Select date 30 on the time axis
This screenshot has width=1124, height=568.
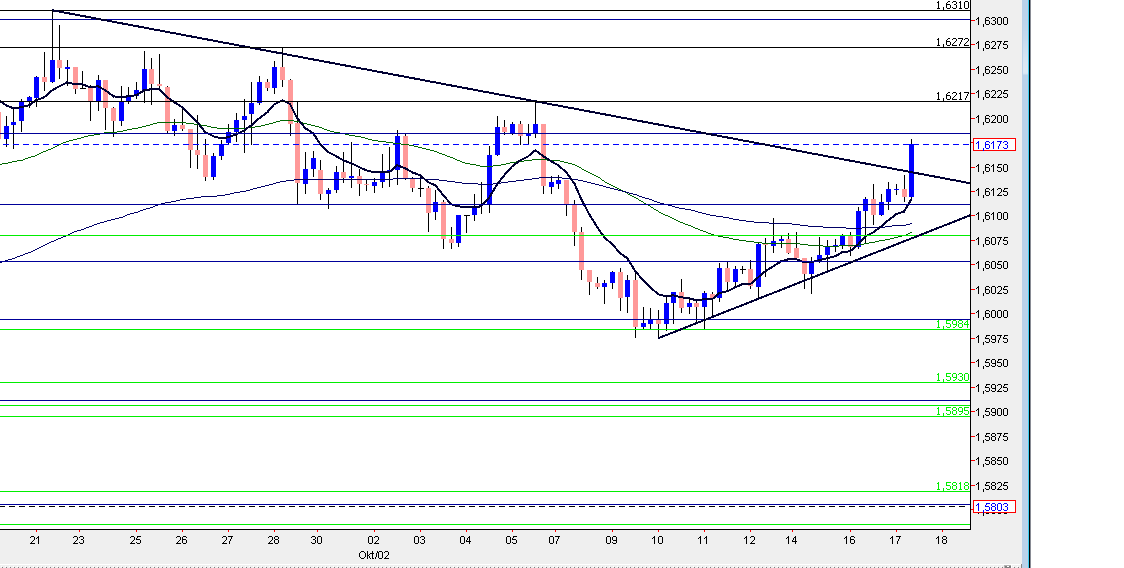tap(318, 540)
